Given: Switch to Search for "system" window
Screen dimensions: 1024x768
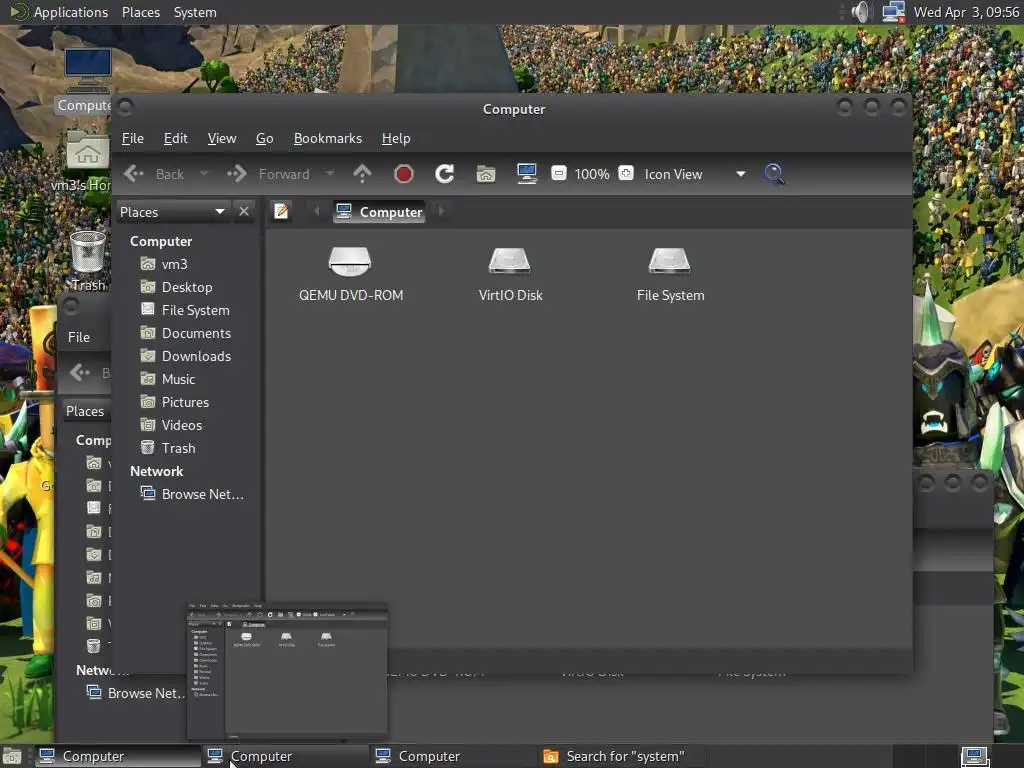Looking at the screenshot, I should (x=620, y=756).
